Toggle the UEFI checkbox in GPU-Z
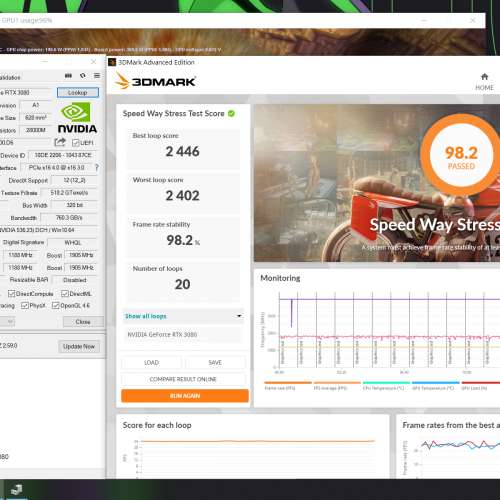This screenshot has width=500, height=500. click(x=76, y=143)
